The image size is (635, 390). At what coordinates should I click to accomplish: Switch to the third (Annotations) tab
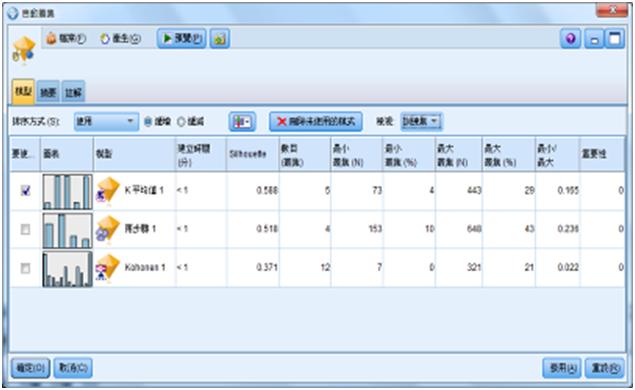pos(73,92)
